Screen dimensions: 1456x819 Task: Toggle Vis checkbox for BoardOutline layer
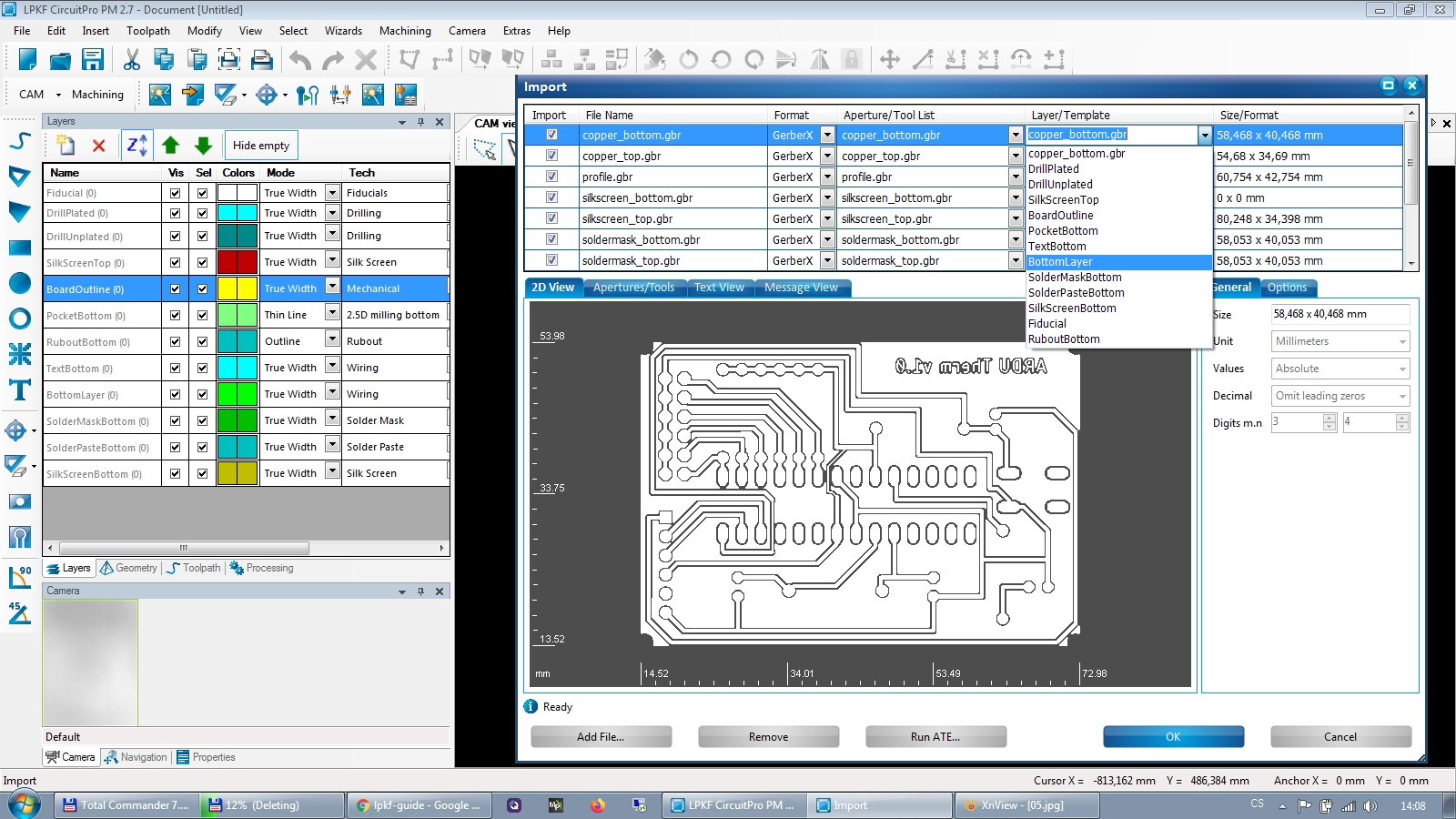(175, 288)
